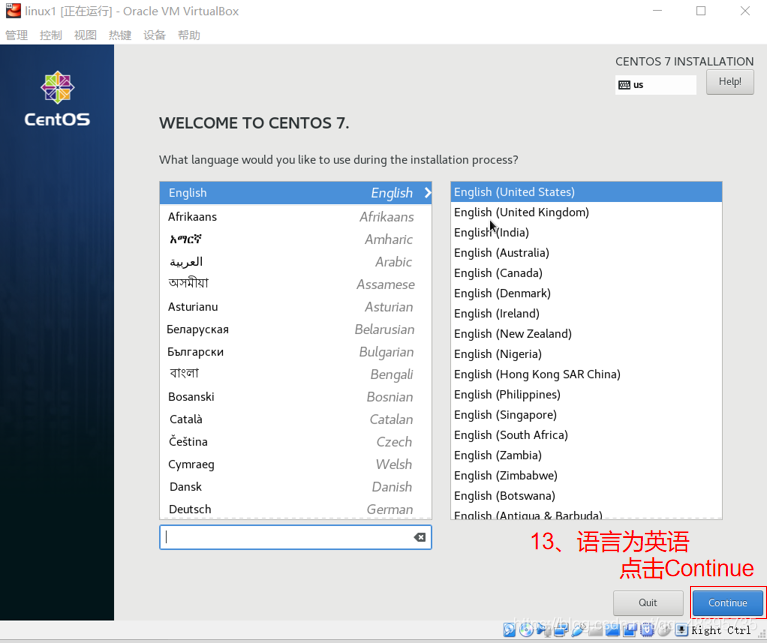Choose English (Canada) locale
Viewport: 767px width, 643px height.
click(x=586, y=273)
